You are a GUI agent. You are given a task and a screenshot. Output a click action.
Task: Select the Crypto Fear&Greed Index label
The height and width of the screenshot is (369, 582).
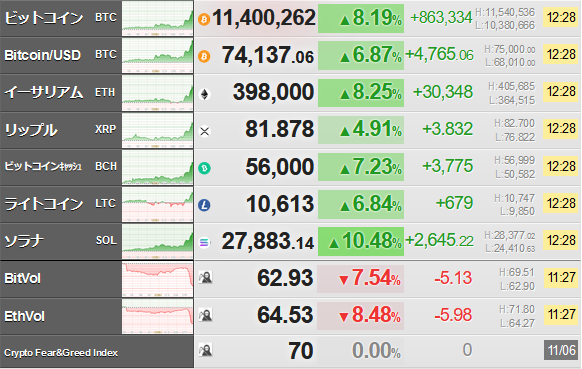pos(61,353)
